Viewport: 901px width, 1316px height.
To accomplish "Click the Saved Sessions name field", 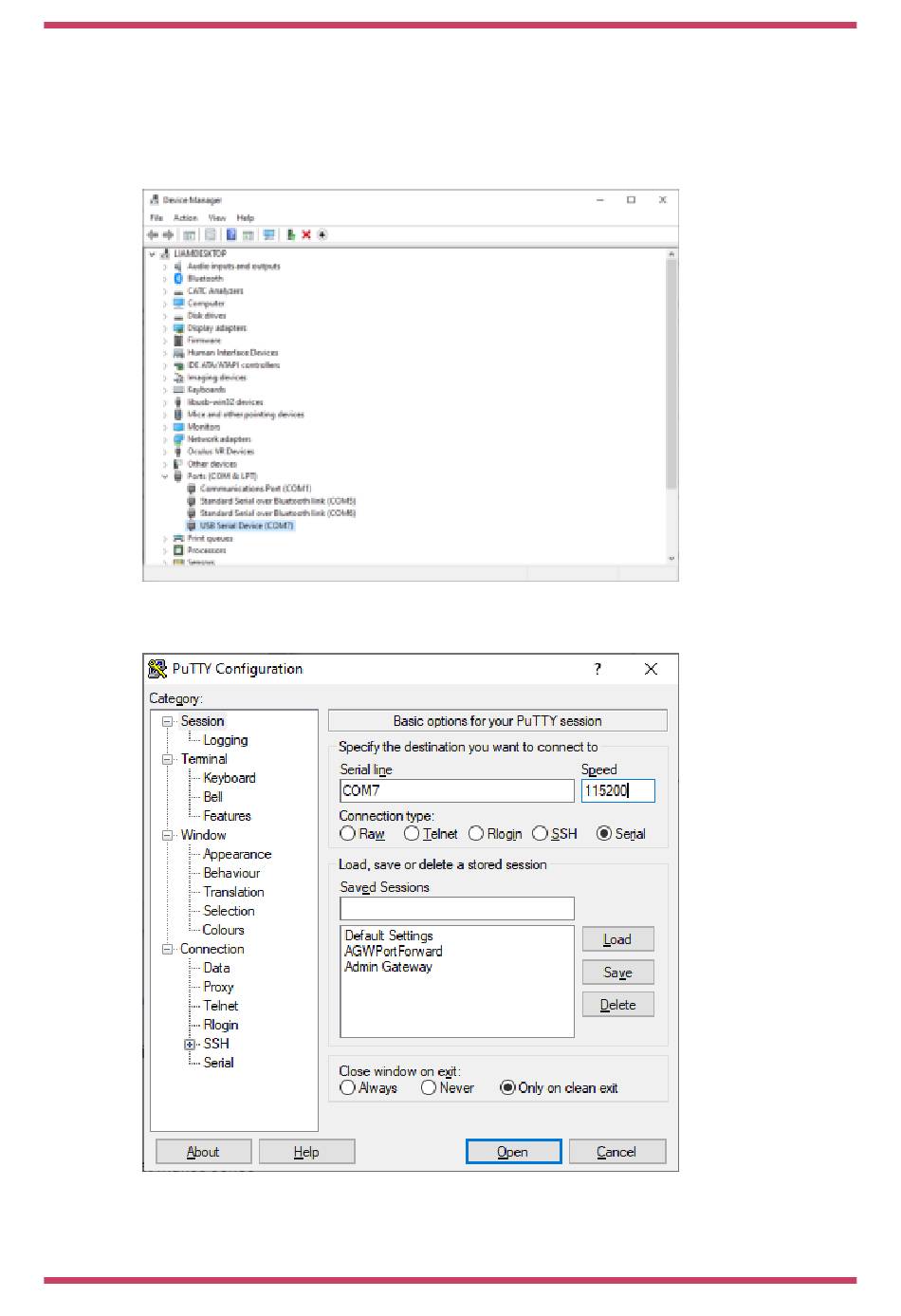I will pos(457,908).
